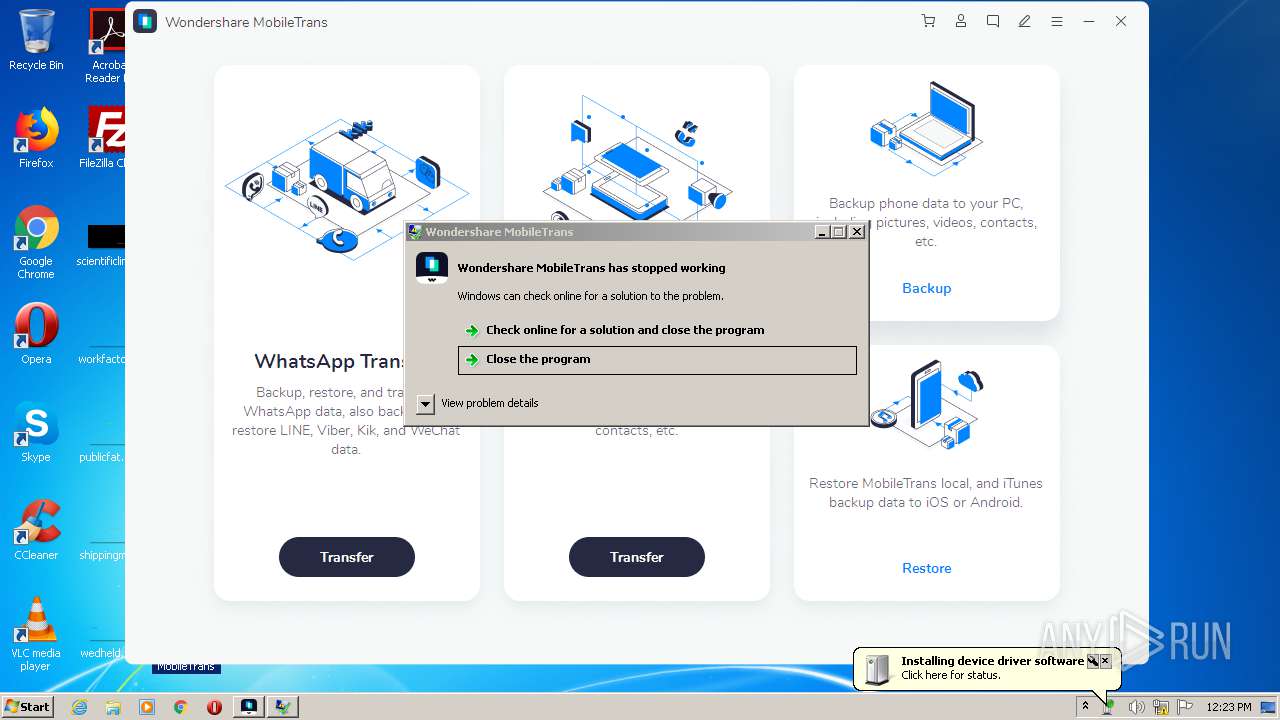Screen dimensions: 1280x720
Task: Open VLC media player desktop shortcut
Action: [x=36, y=634]
